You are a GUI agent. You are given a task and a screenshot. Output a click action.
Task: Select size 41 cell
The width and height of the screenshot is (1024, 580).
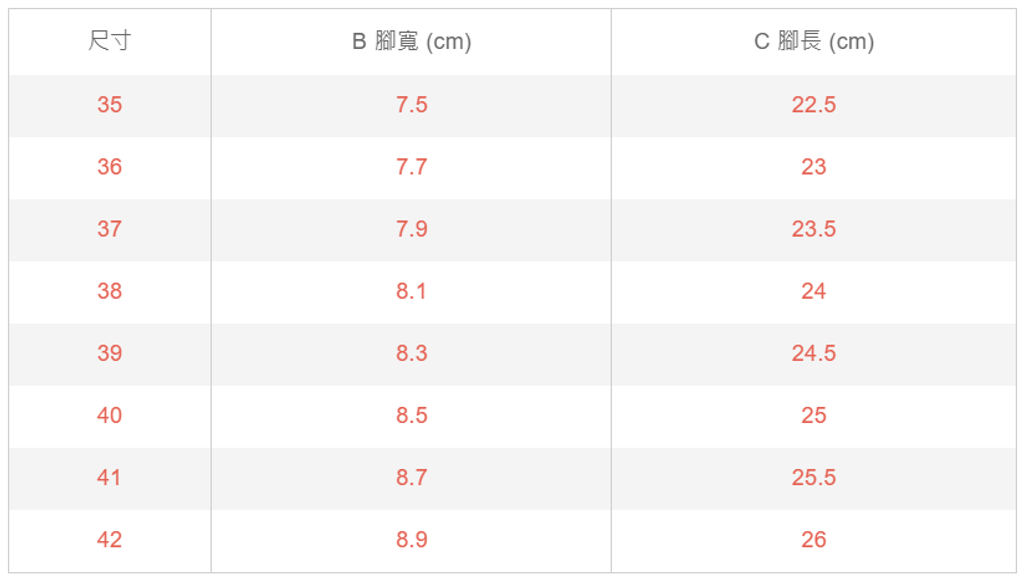click(x=110, y=477)
